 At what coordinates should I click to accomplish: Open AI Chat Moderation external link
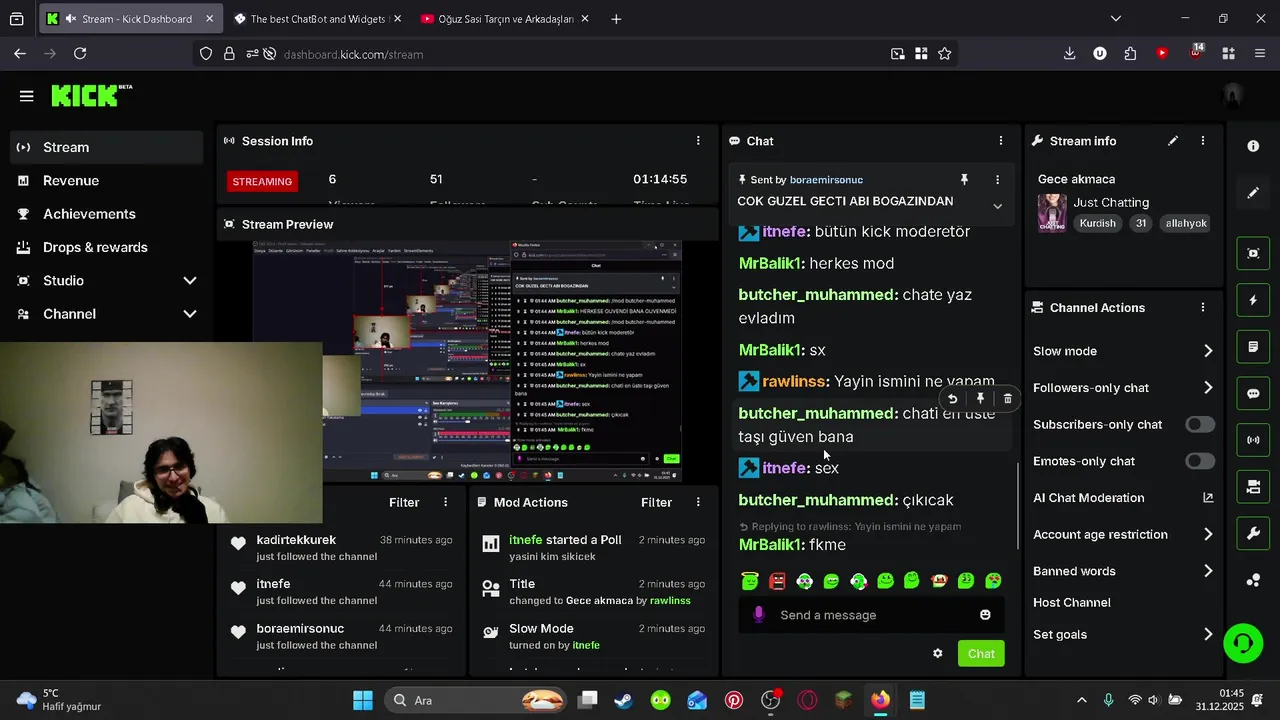click(1208, 498)
